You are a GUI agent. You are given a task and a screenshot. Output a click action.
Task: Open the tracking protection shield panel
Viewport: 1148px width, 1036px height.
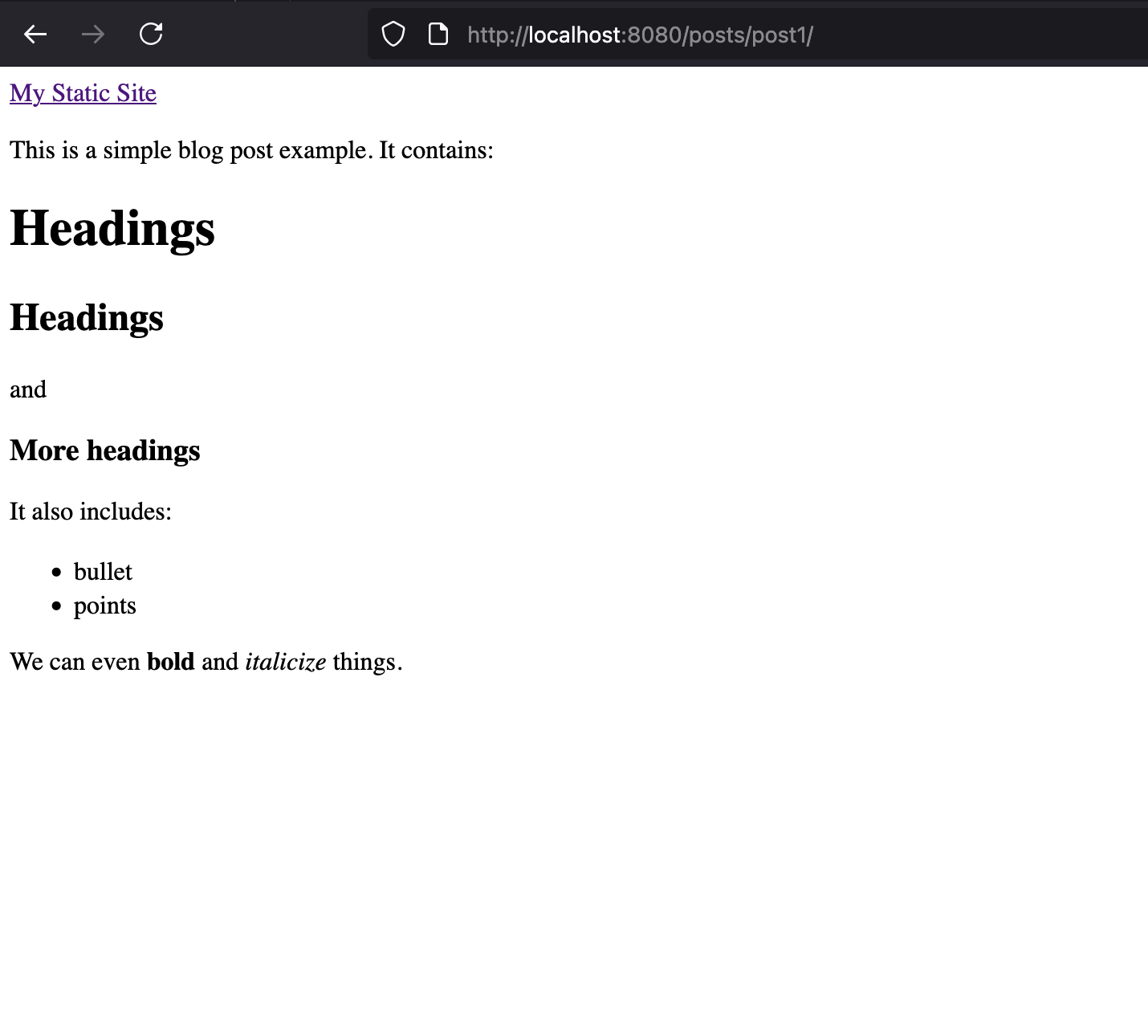tap(393, 35)
